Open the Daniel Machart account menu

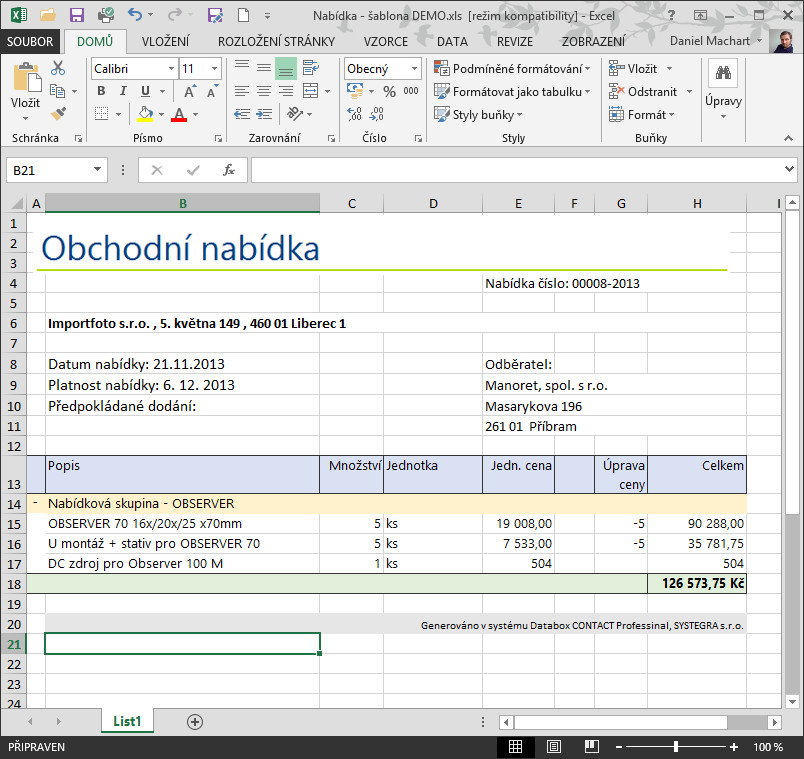[x=716, y=41]
